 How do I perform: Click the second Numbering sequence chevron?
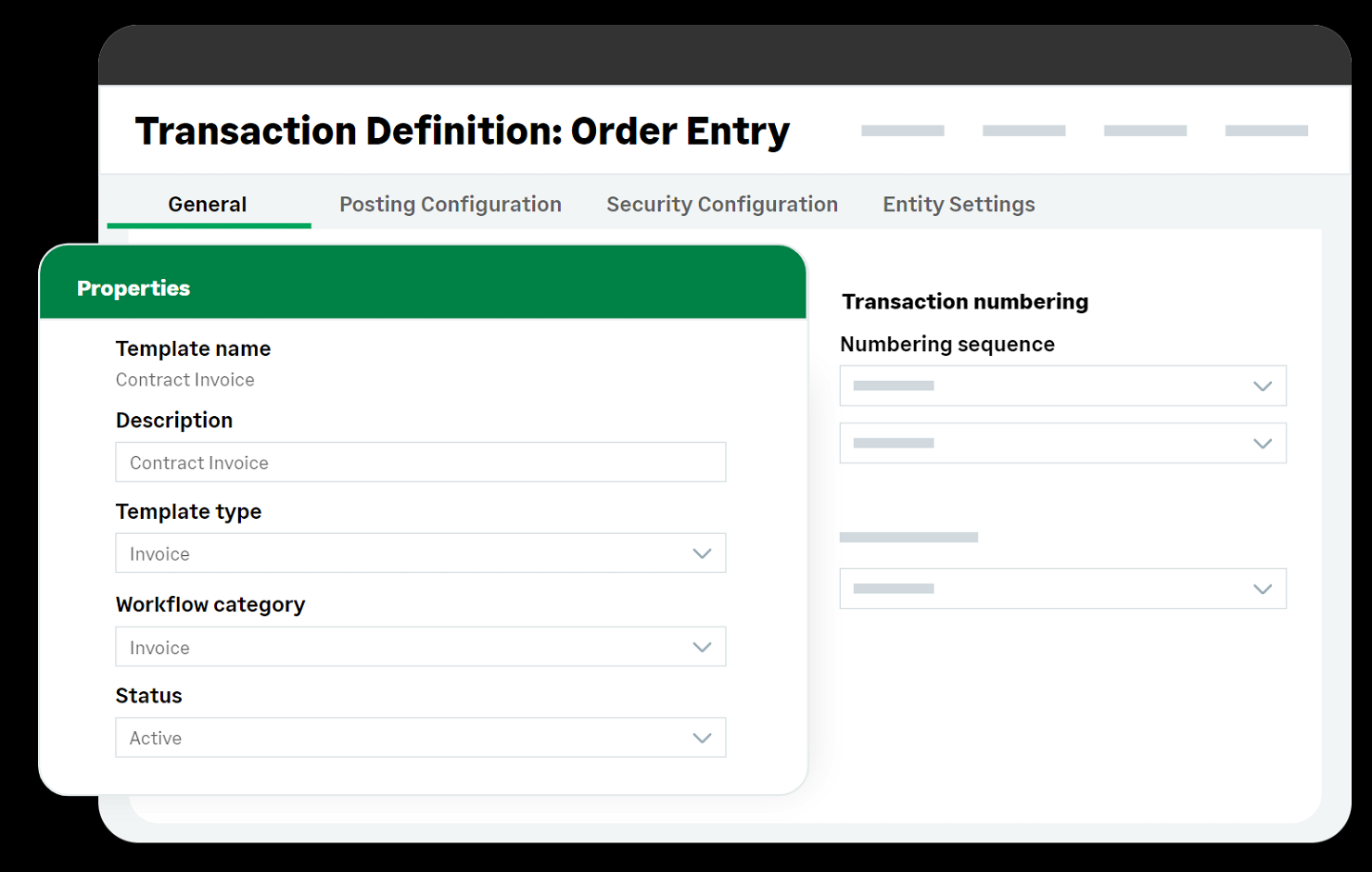1264,443
